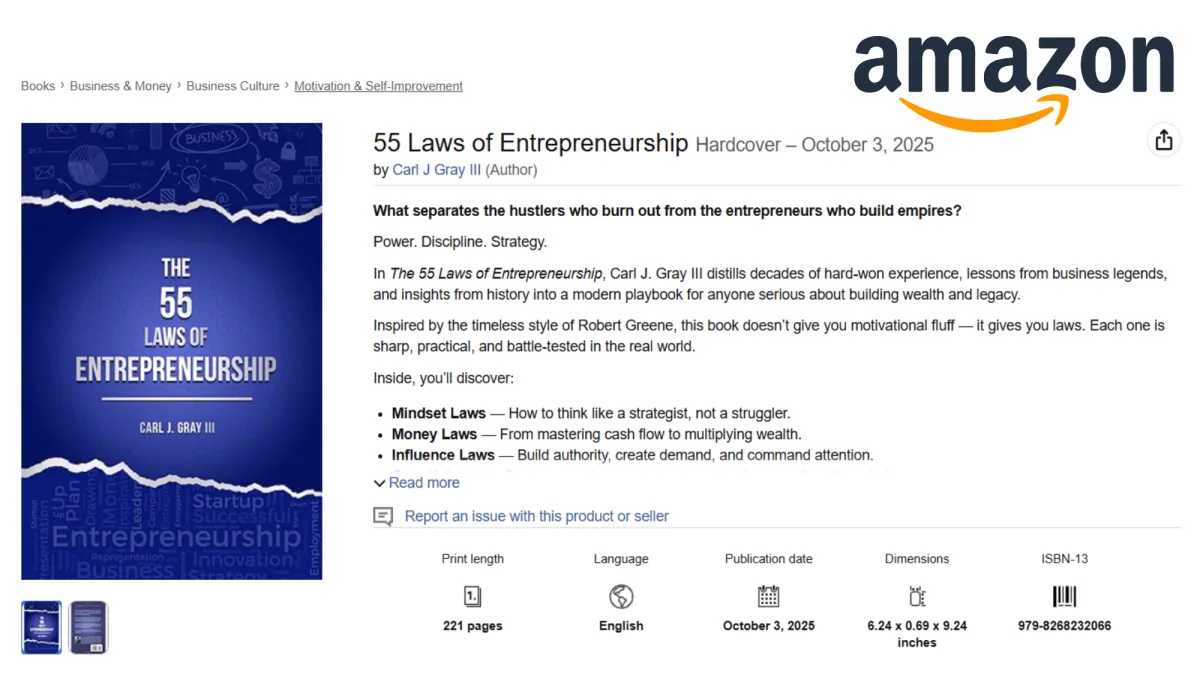Open Business Culture breadcrumb category
This screenshot has height=700, width=1200.
(x=233, y=86)
